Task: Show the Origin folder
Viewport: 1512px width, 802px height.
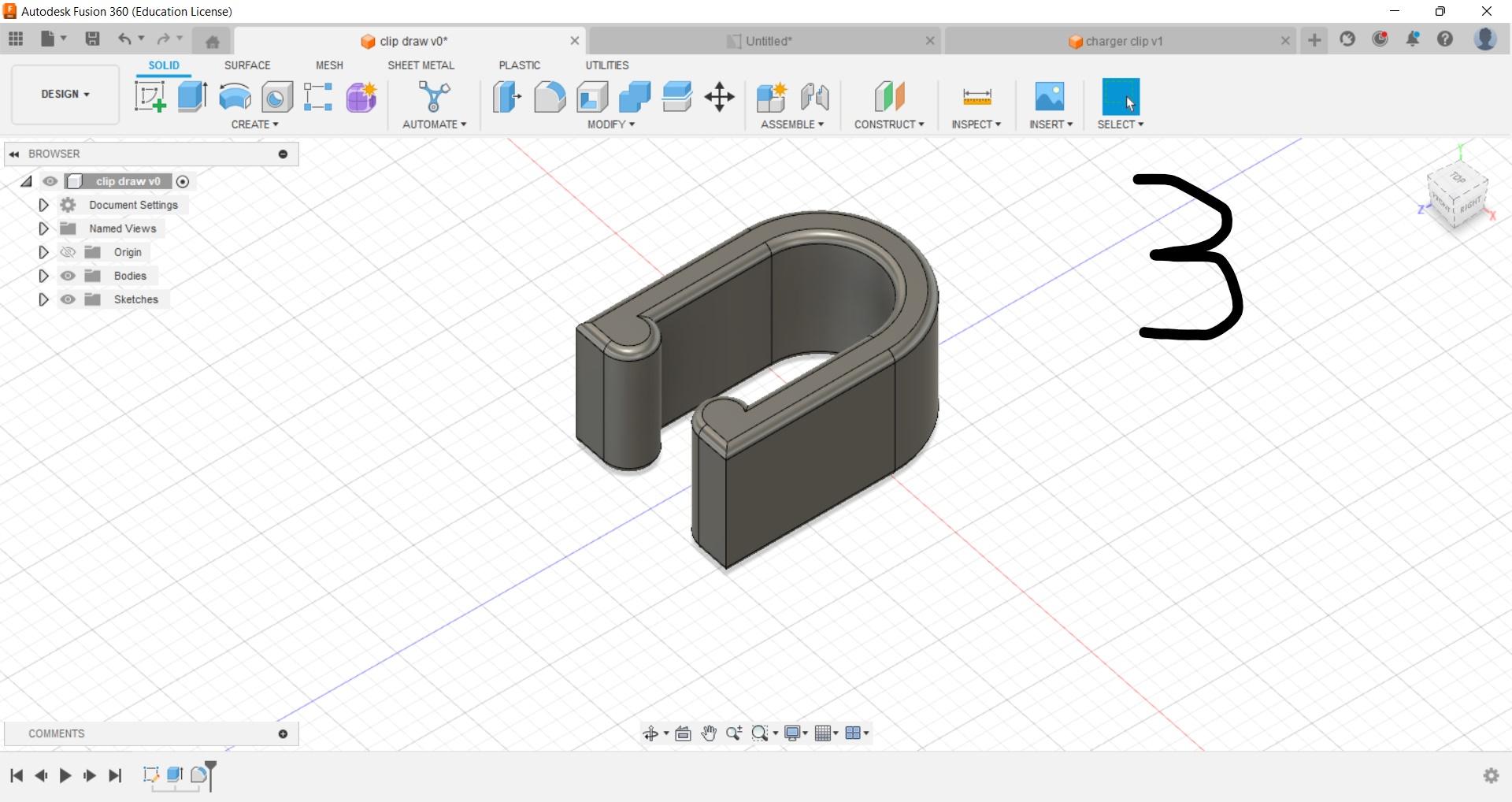Action: (69, 252)
